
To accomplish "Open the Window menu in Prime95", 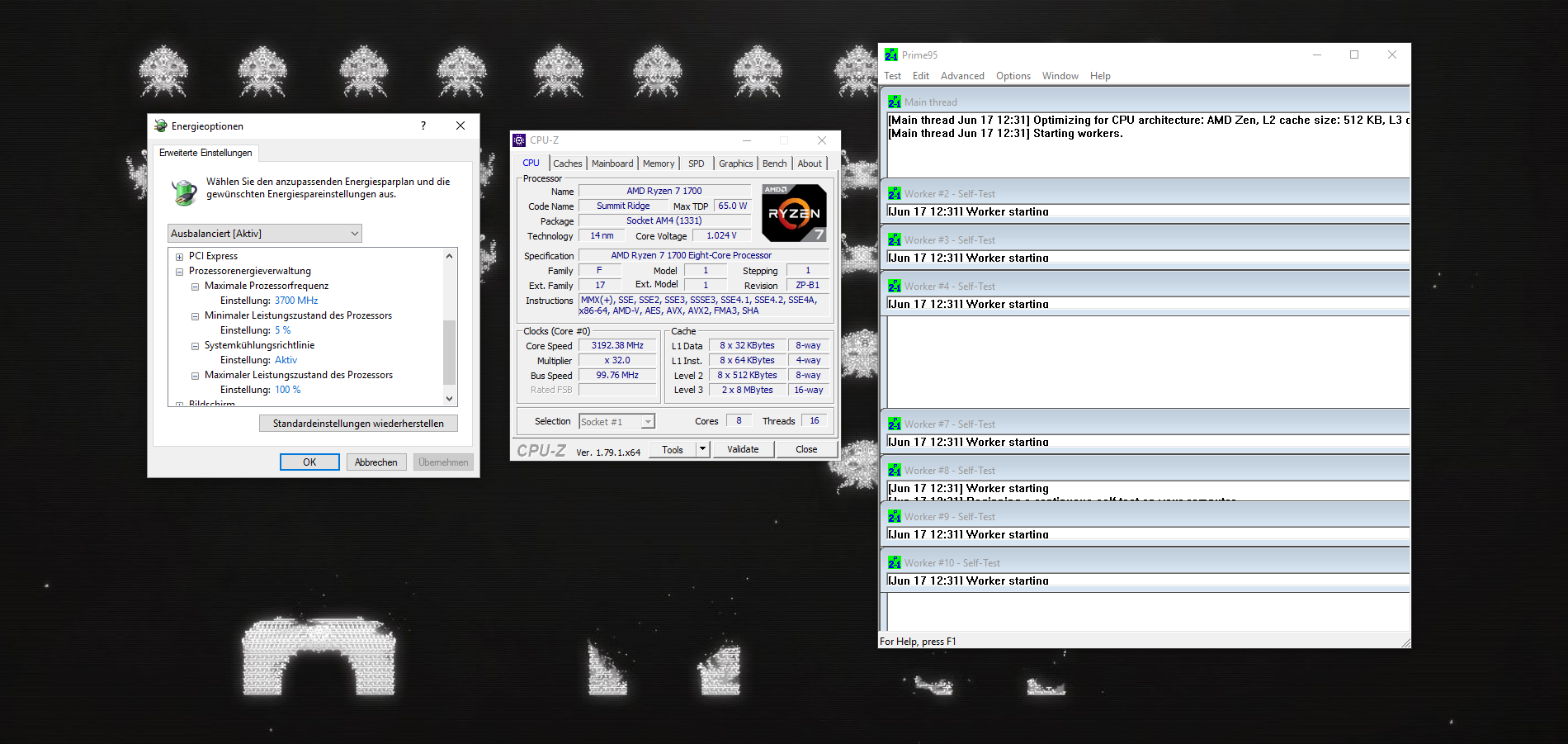I will 1060,76.
